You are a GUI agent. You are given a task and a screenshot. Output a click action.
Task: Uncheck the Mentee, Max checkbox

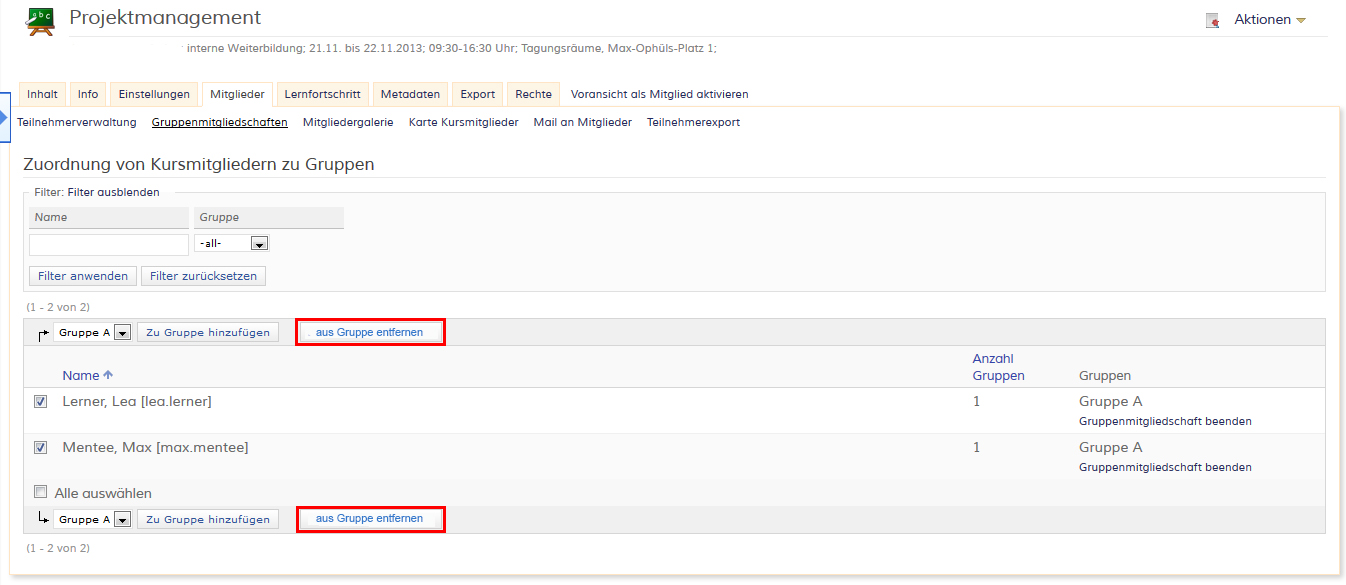pos(41,448)
